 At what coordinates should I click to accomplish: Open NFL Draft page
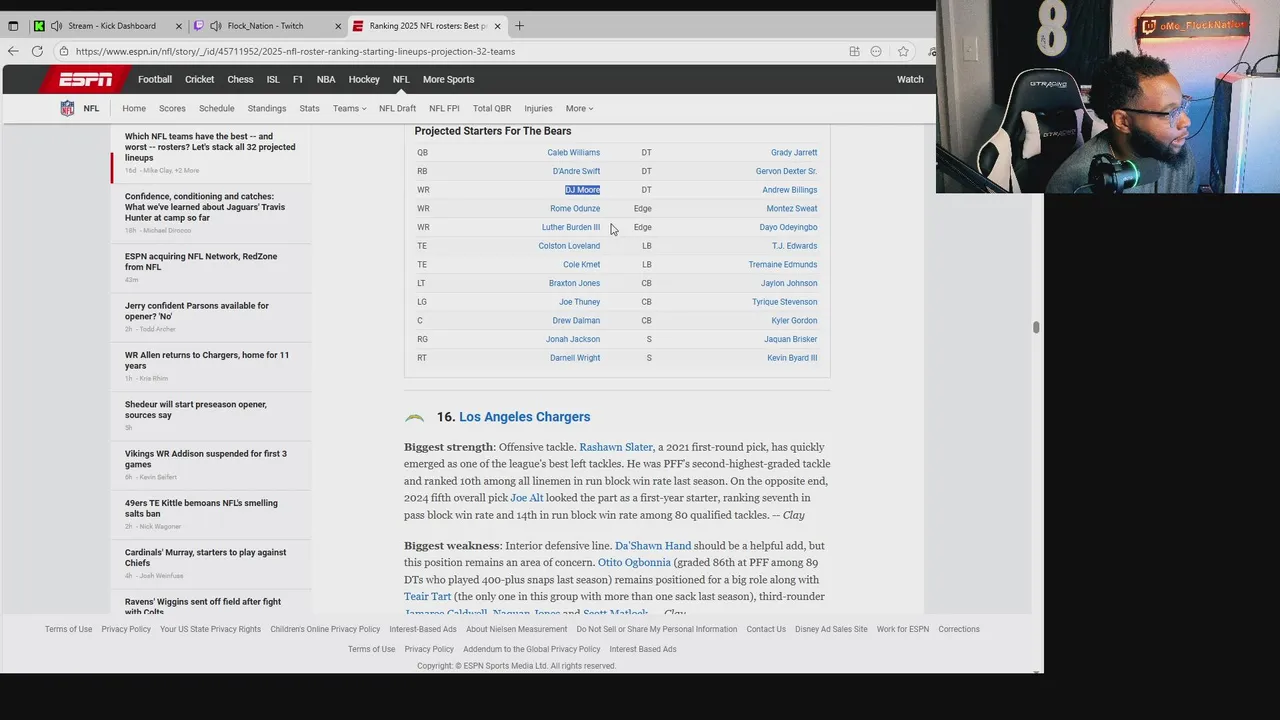(397, 108)
